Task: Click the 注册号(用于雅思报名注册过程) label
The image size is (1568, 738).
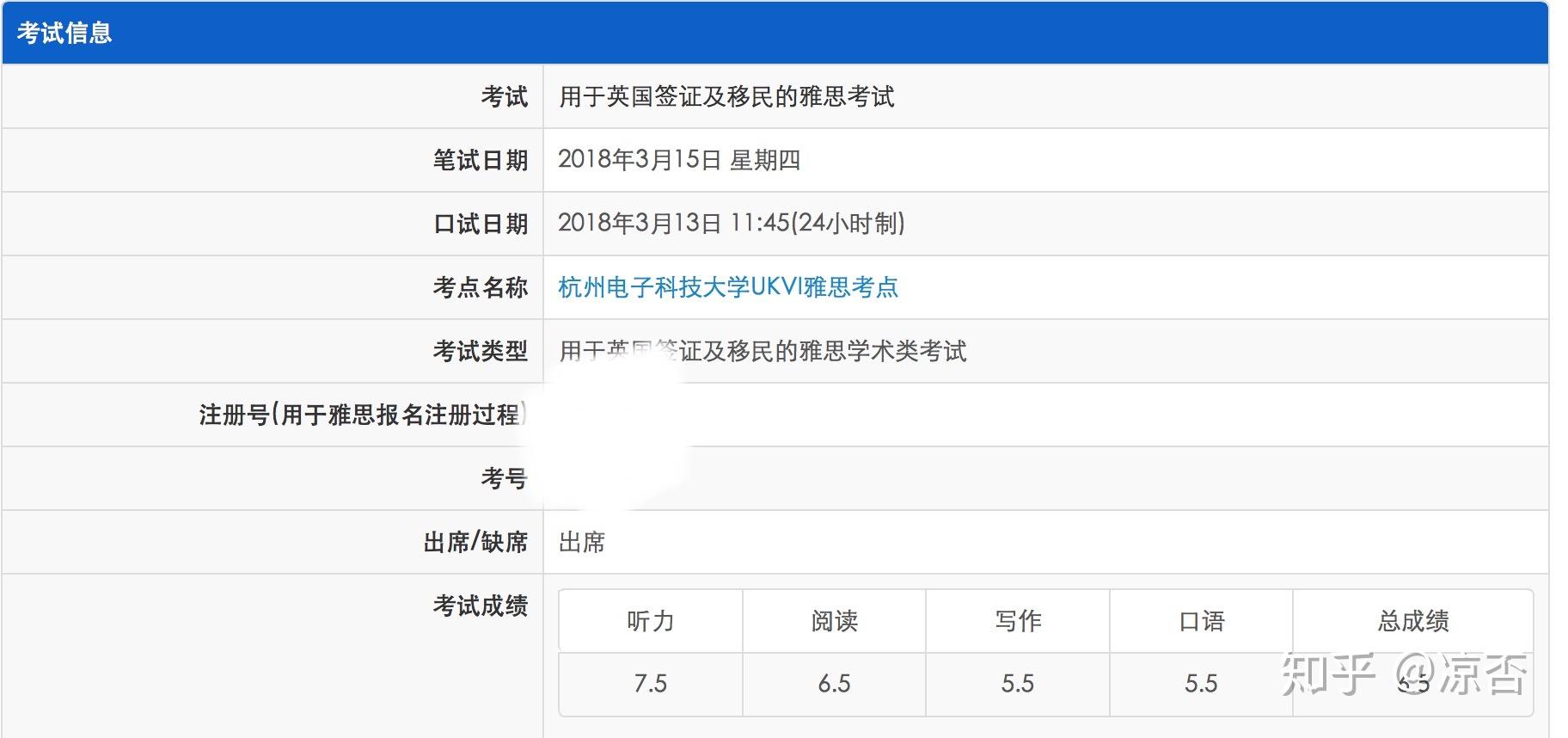Action: pos(363,415)
